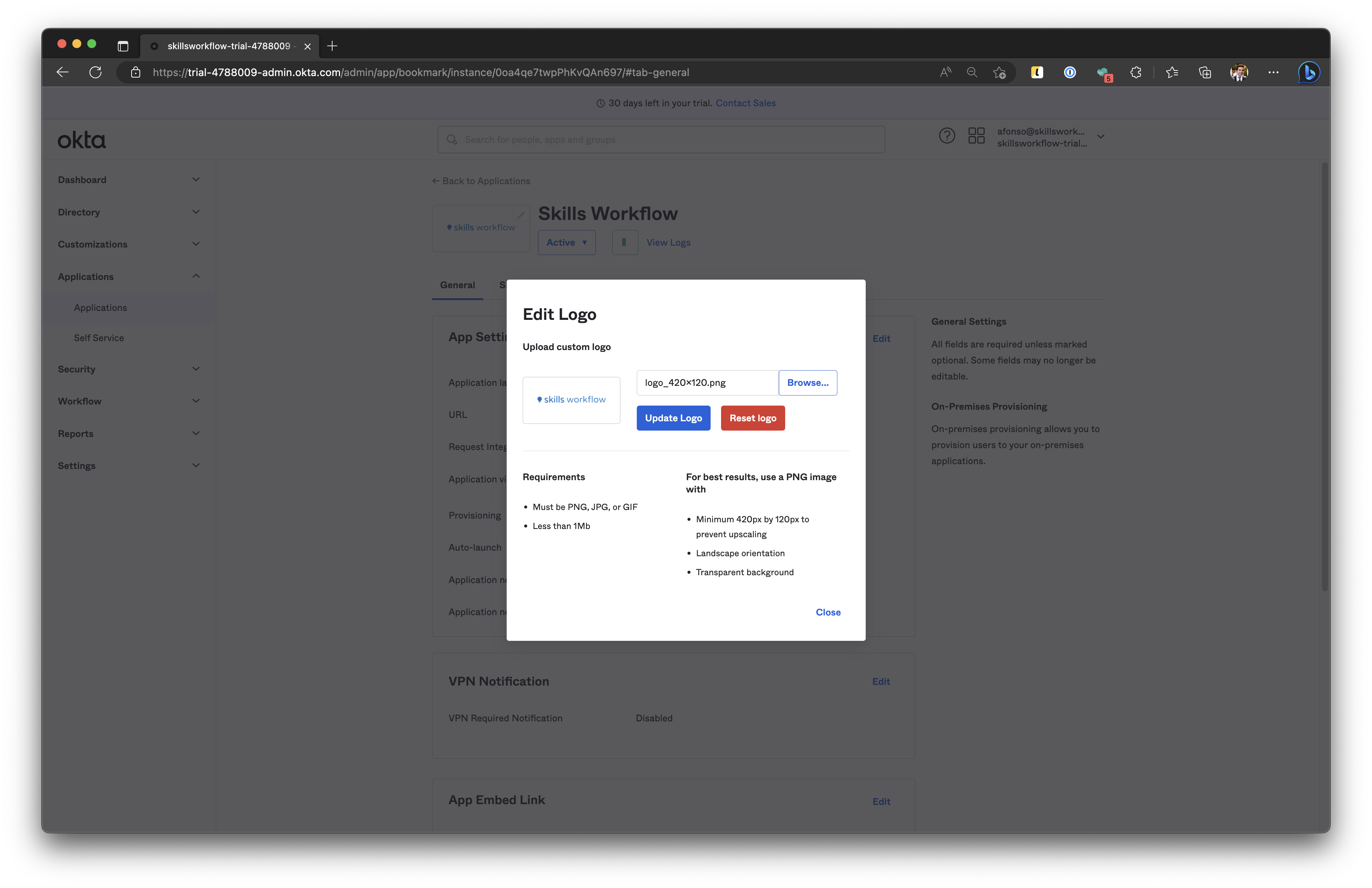Click the page vertical scrollbar
The width and height of the screenshot is (1372, 888).
click(x=1325, y=376)
